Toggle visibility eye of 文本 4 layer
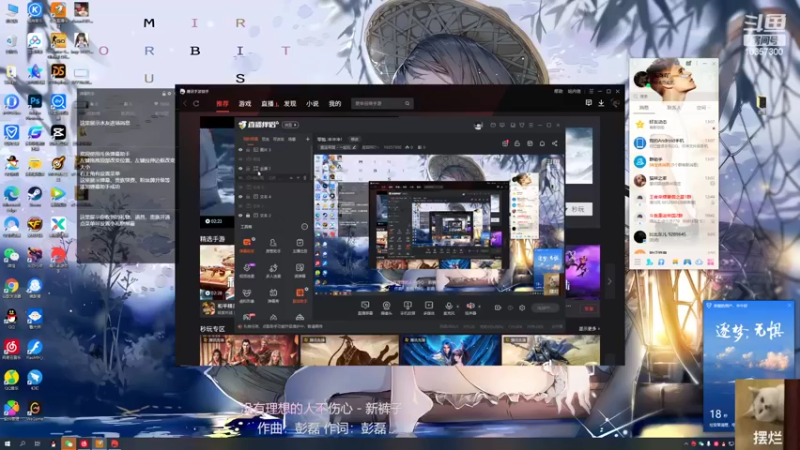Screen dimensions: 800x450 click(x=240, y=196)
